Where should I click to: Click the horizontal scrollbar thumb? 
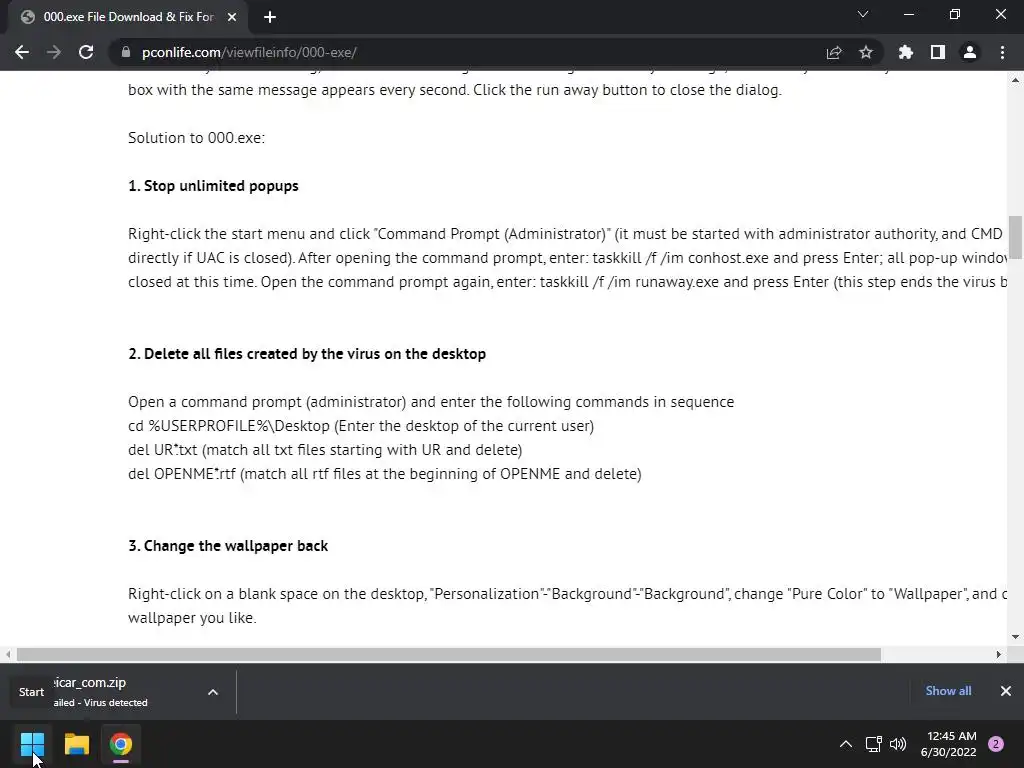pos(449,654)
